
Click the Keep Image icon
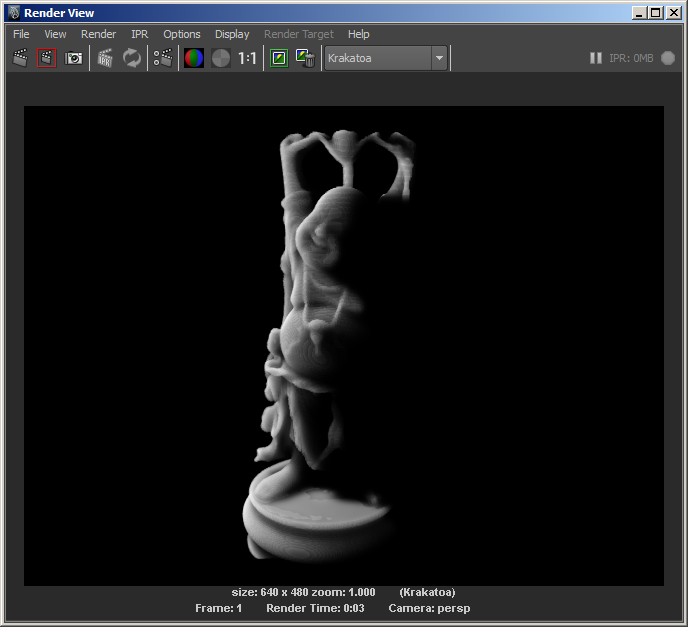click(279, 58)
